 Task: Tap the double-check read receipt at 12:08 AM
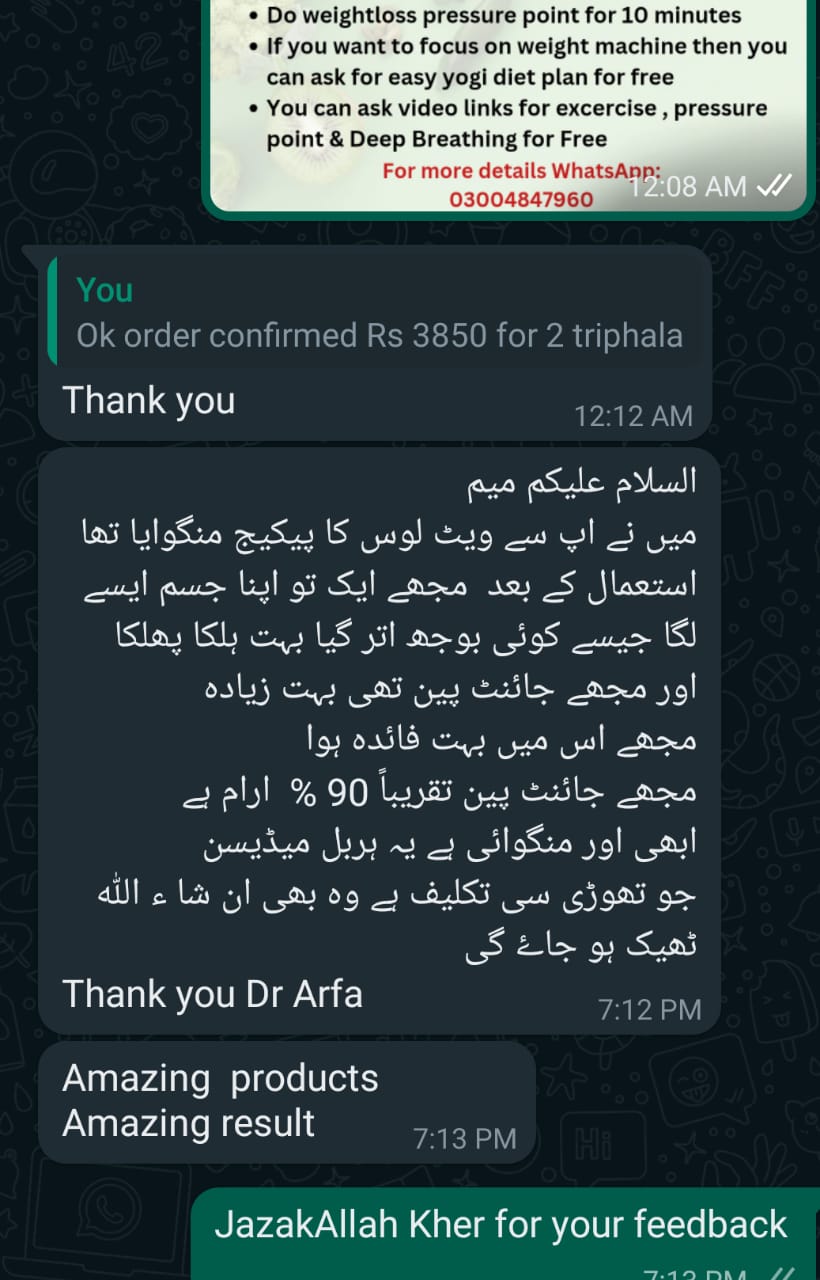click(x=774, y=186)
